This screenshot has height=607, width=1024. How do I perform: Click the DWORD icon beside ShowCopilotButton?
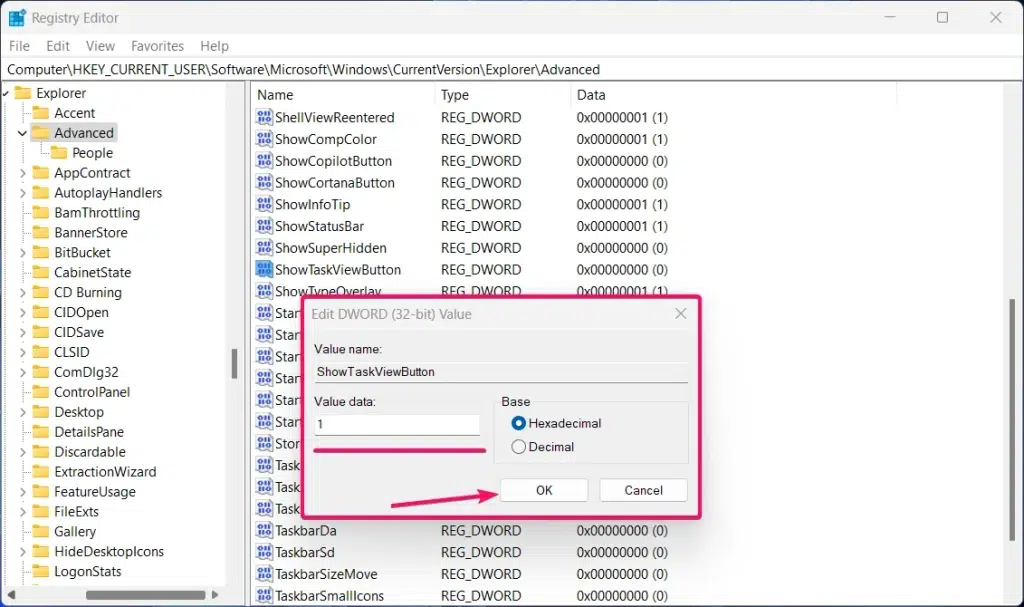[x=264, y=161]
